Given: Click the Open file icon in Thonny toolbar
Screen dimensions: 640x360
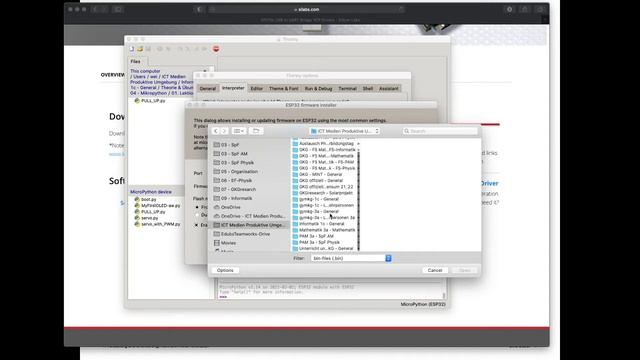Looking at the screenshot, I should click(140, 49).
